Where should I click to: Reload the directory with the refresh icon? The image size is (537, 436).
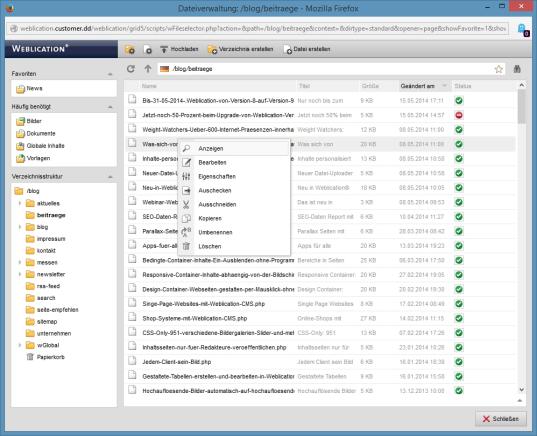point(130,69)
